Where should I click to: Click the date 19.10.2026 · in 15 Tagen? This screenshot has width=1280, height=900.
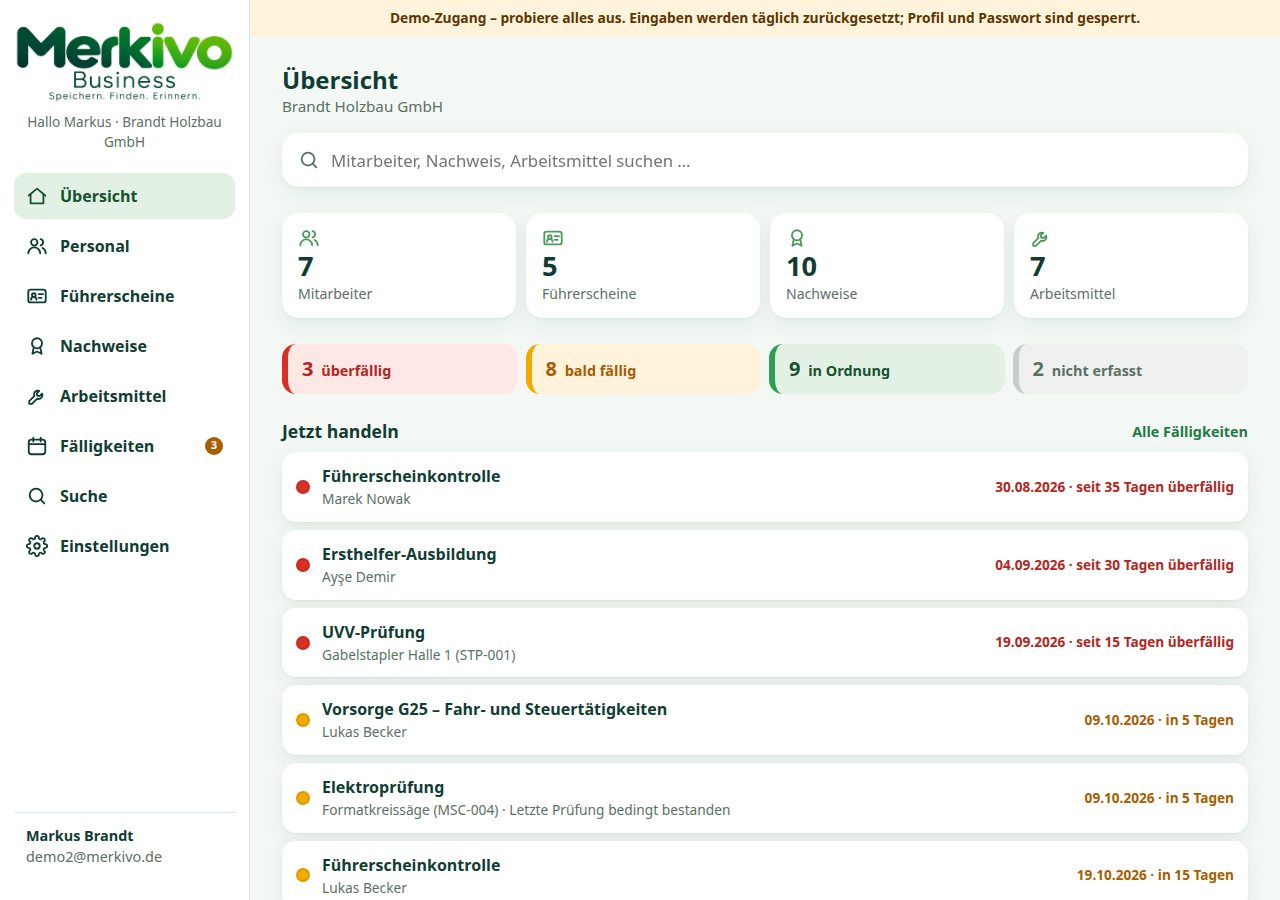1155,875
